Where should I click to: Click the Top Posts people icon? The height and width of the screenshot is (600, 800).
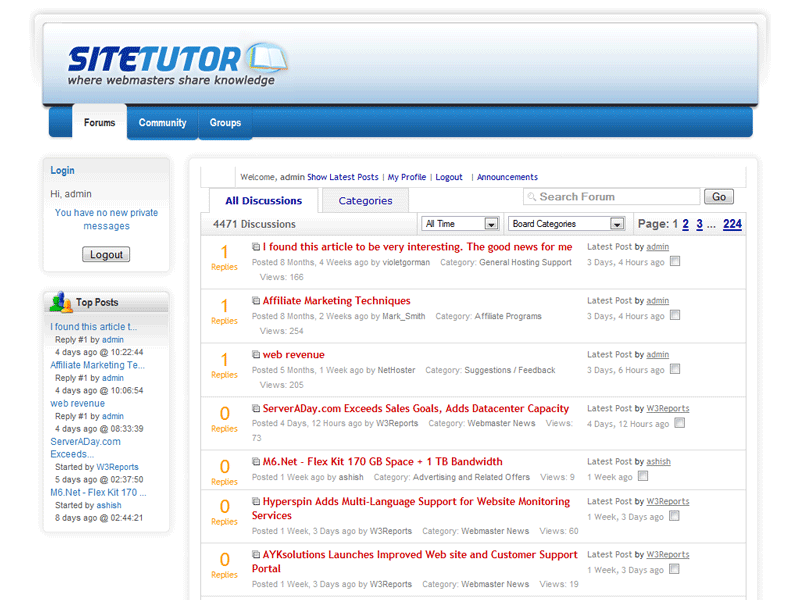(x=60, y=301)
